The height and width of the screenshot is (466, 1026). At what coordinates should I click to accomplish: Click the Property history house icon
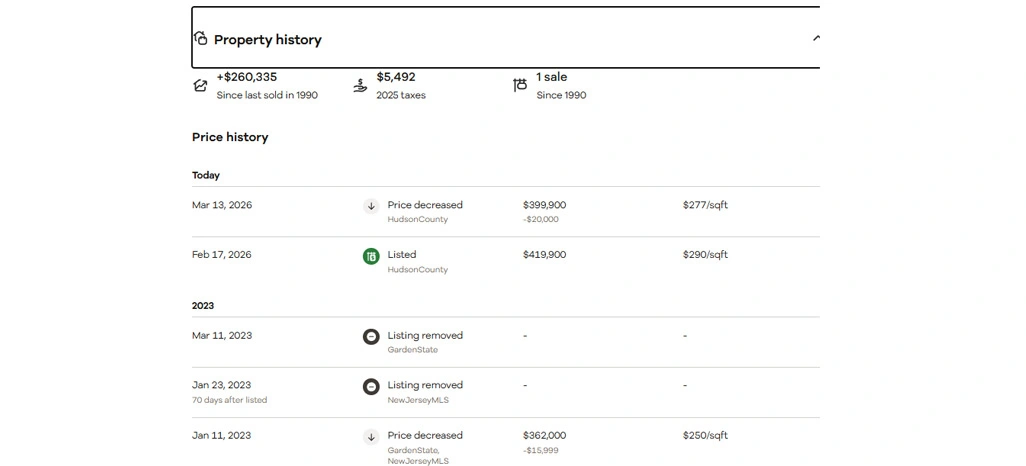(200, 39)
